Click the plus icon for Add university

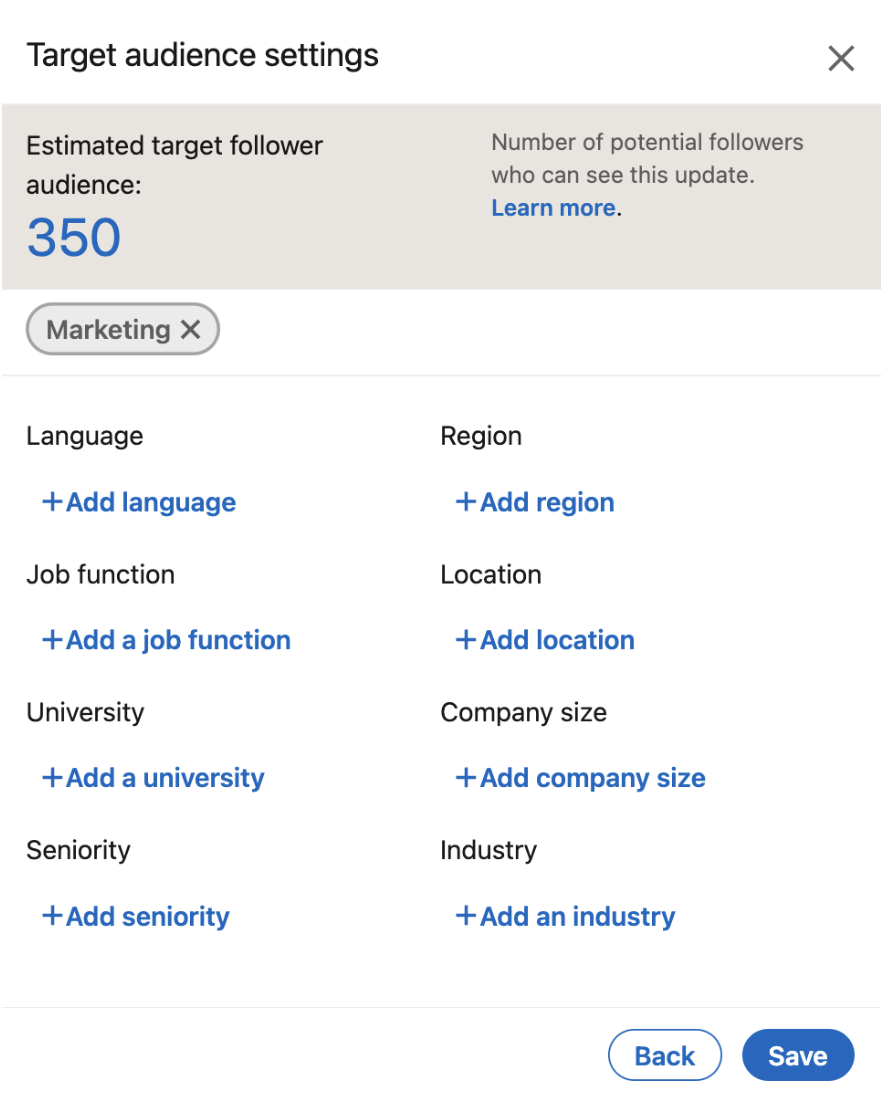click(x=52, y=778)
